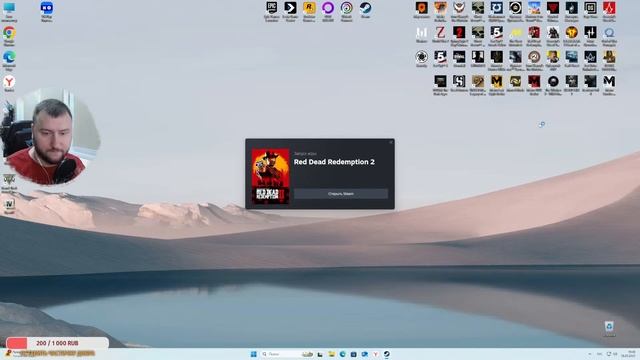
Task: Expand the system tray hidden icons chevron
Action: click(589, 354)
